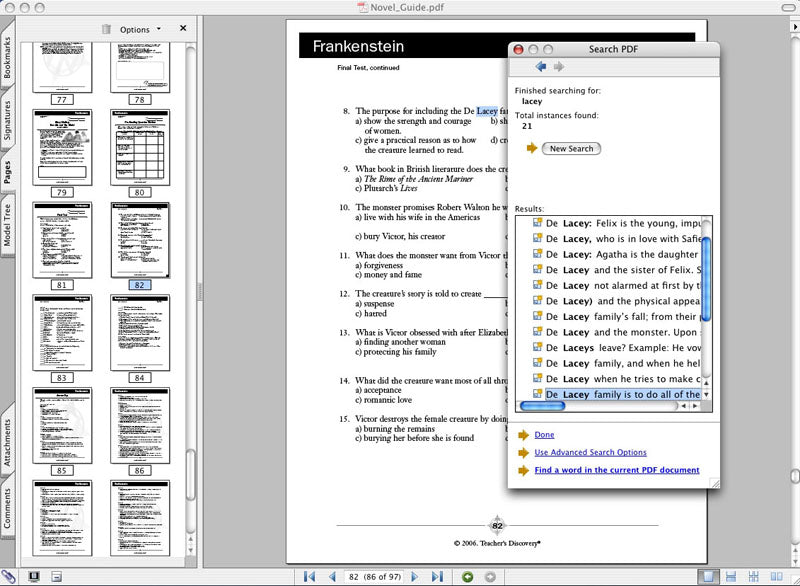Open Use Advanced Search Options
This screenshot has width=800, height=586.
pos(589,451)
